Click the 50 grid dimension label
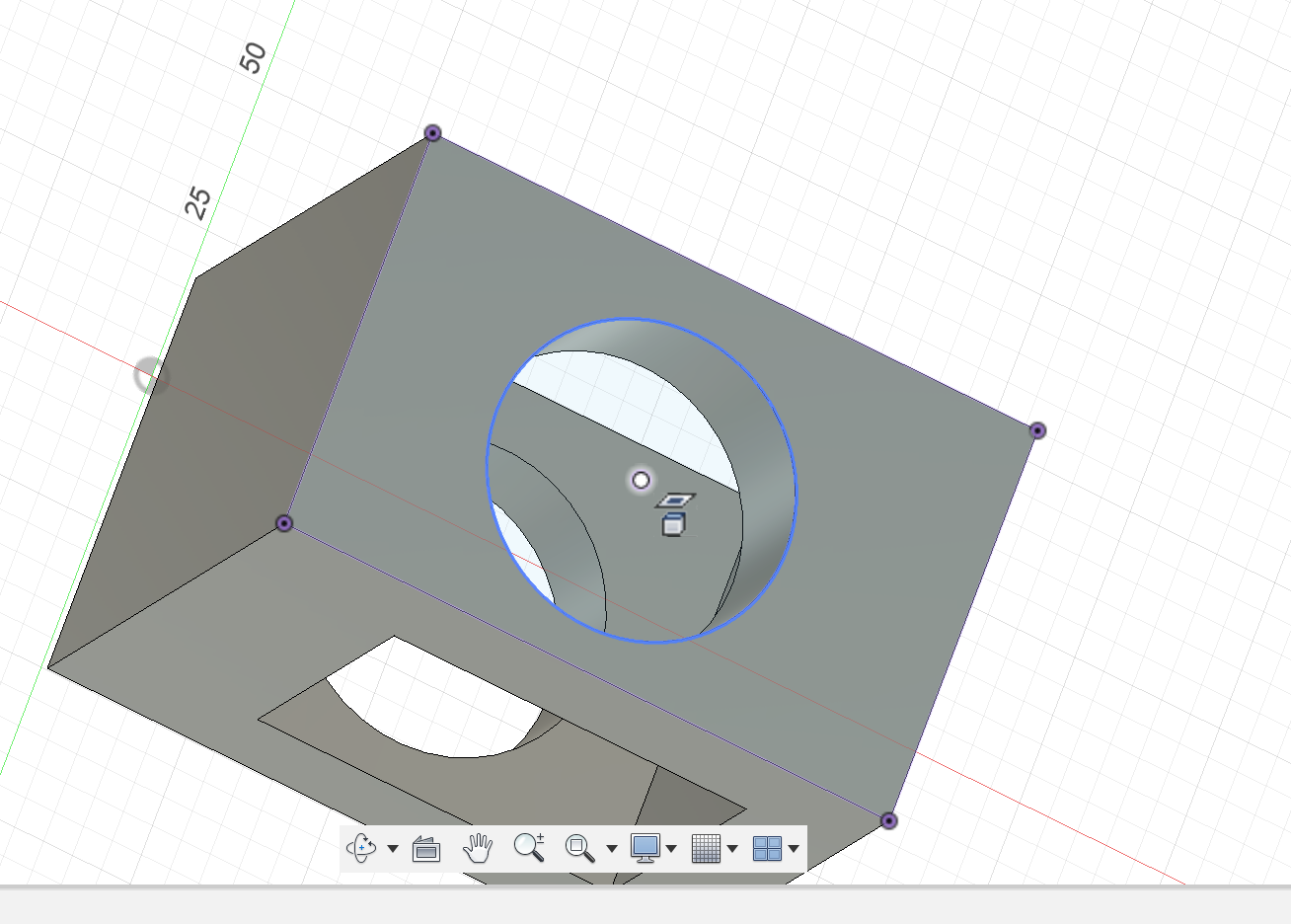 [253, 56]
